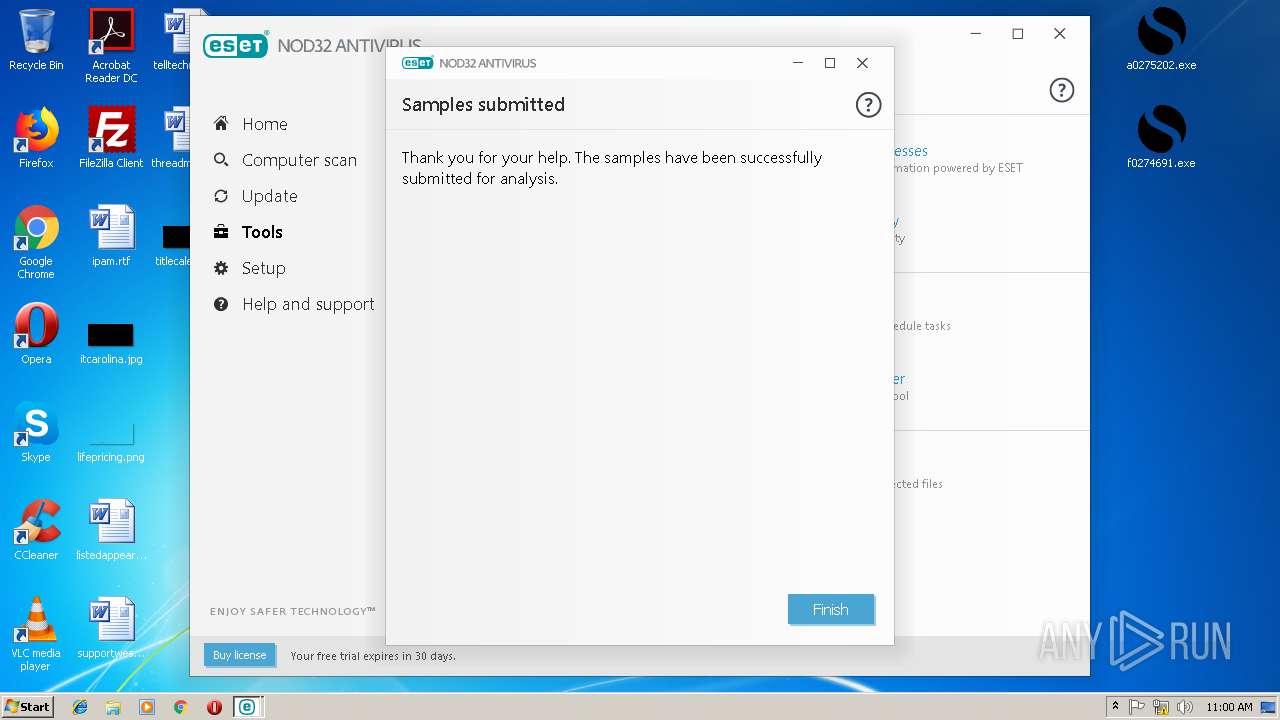
Task: Open Google Chrome desktop shortcut
Action: (x=36, y=242)
